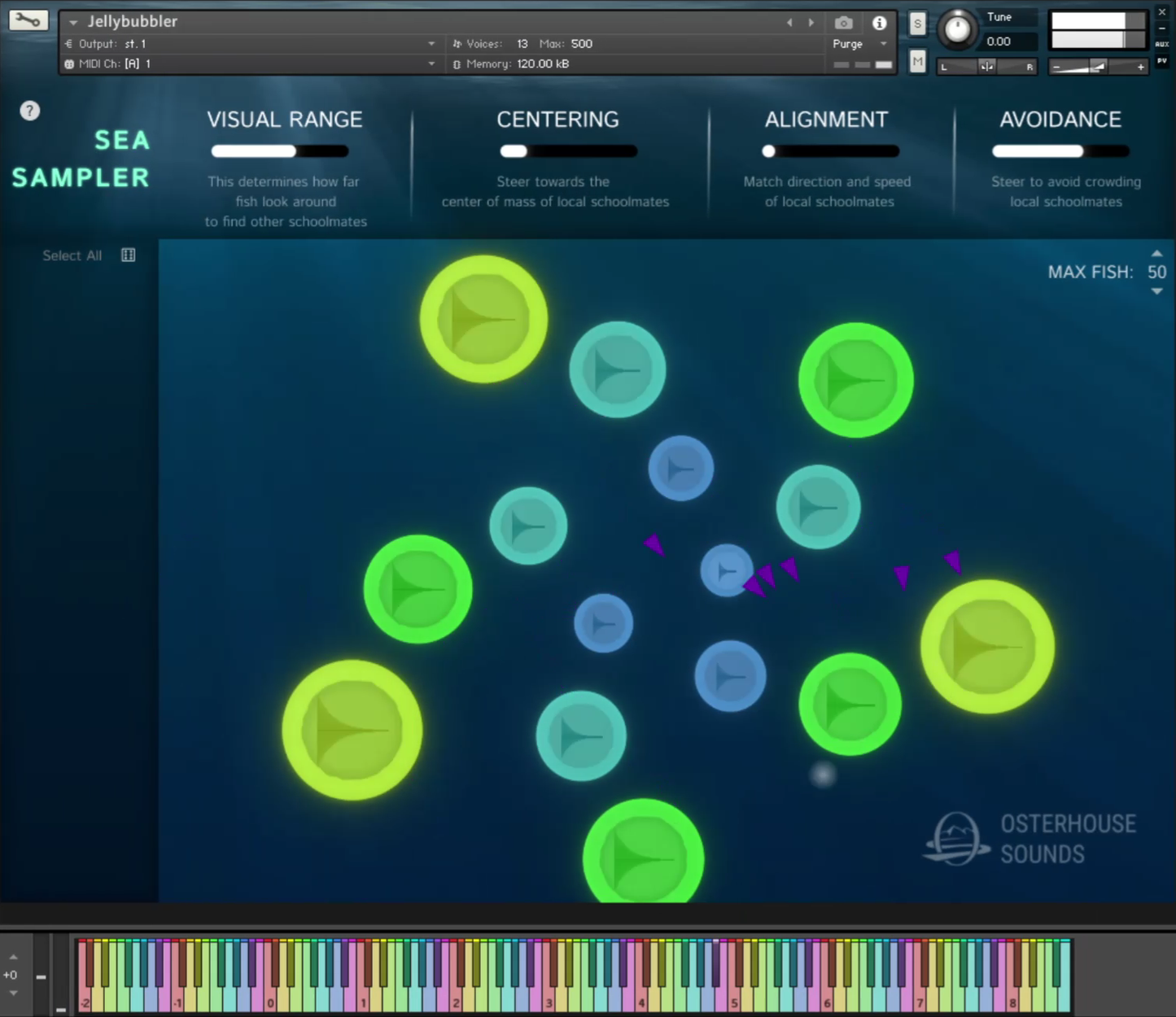Viewport: 1176px width, 1017px height.
Task: Increase MAX FISH with the up arrow
Action: [x=1156, y=254]
